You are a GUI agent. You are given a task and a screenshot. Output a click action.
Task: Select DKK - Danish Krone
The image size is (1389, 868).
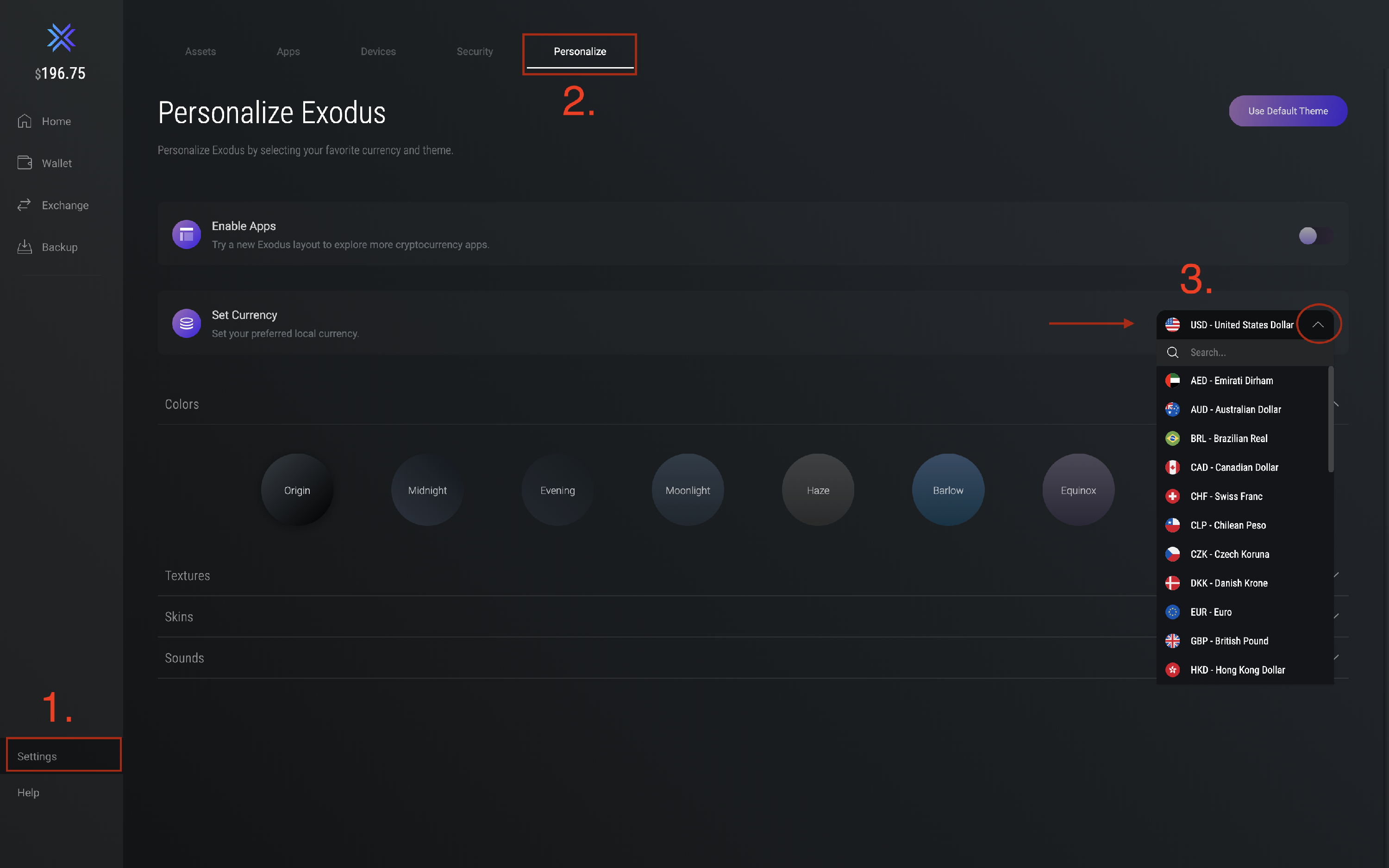[x=1243, y=583]
